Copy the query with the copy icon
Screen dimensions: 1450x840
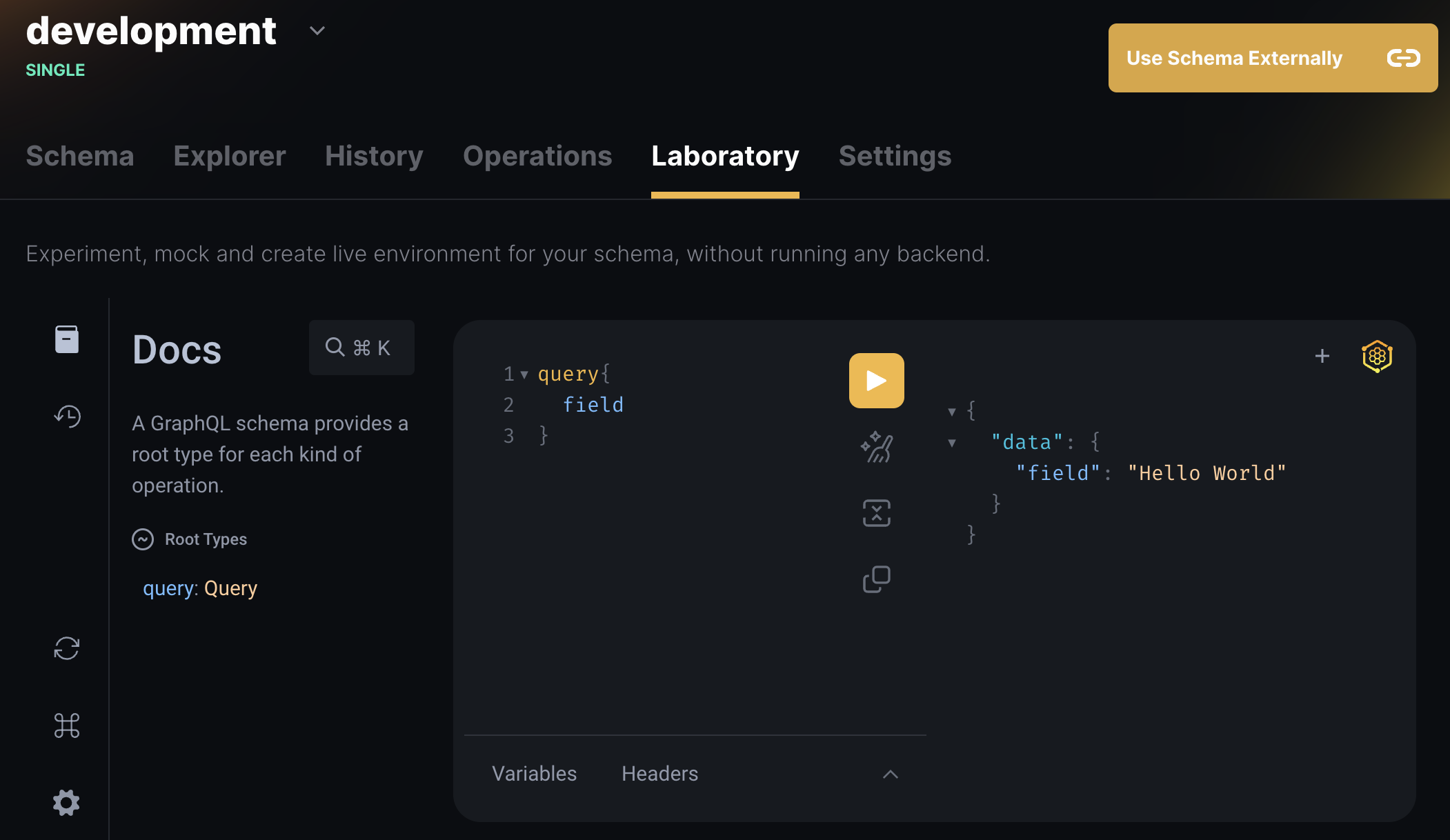pyautogui.click(x=876, y=579)
